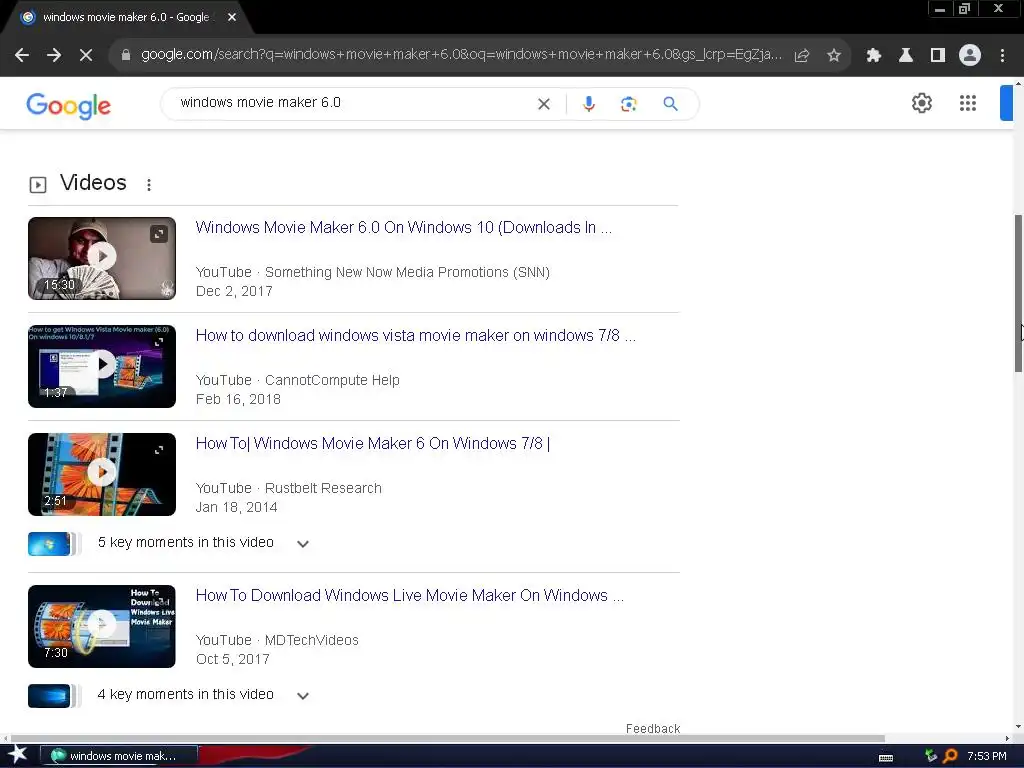Viewport: 1024px width, 768px height.
Task: Stop loading the page
Action: click(x=86, y=56)
